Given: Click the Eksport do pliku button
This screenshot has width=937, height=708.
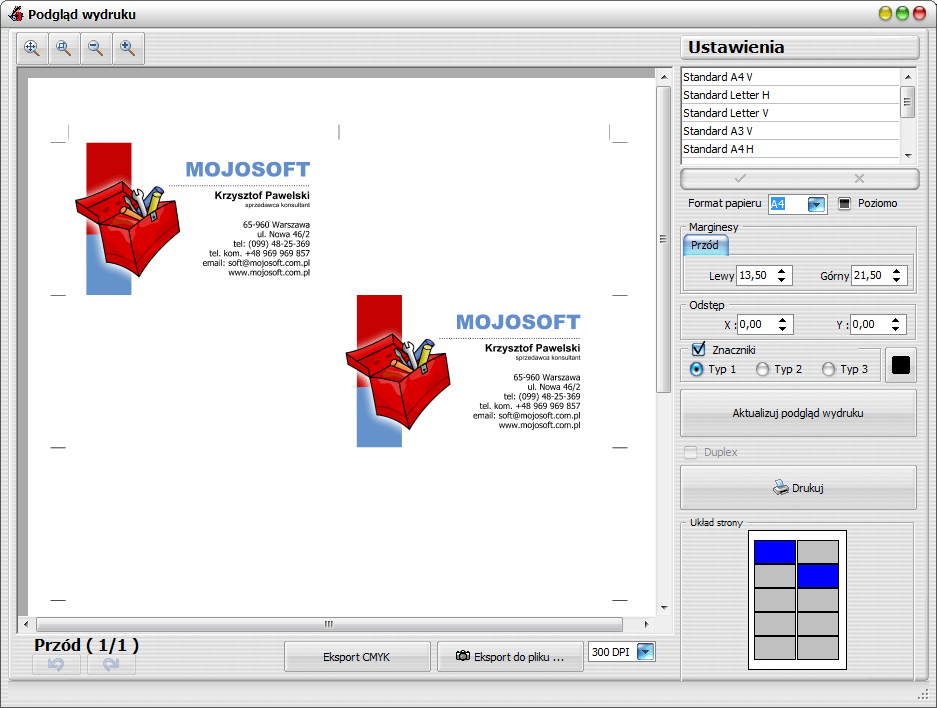Looking at the screenshot, I should tap(510, 657).
